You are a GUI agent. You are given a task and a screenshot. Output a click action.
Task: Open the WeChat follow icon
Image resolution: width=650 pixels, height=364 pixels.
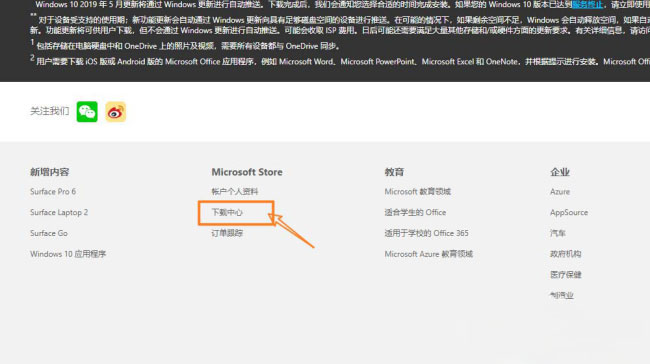pyautogui.click(x=87, y=112)
